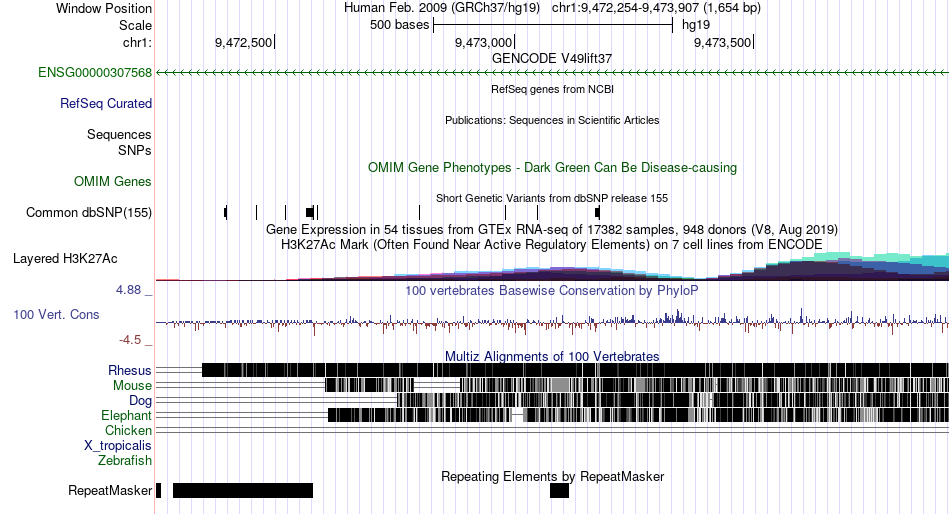Click the 4.88 conservation upper scale value
The width and height of the screenshot is (950, 514).
point(128,290)
